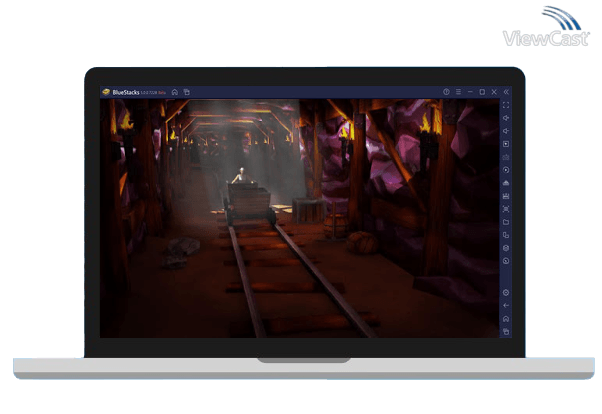Increase volume using upper speaker icon

point(506,118)
